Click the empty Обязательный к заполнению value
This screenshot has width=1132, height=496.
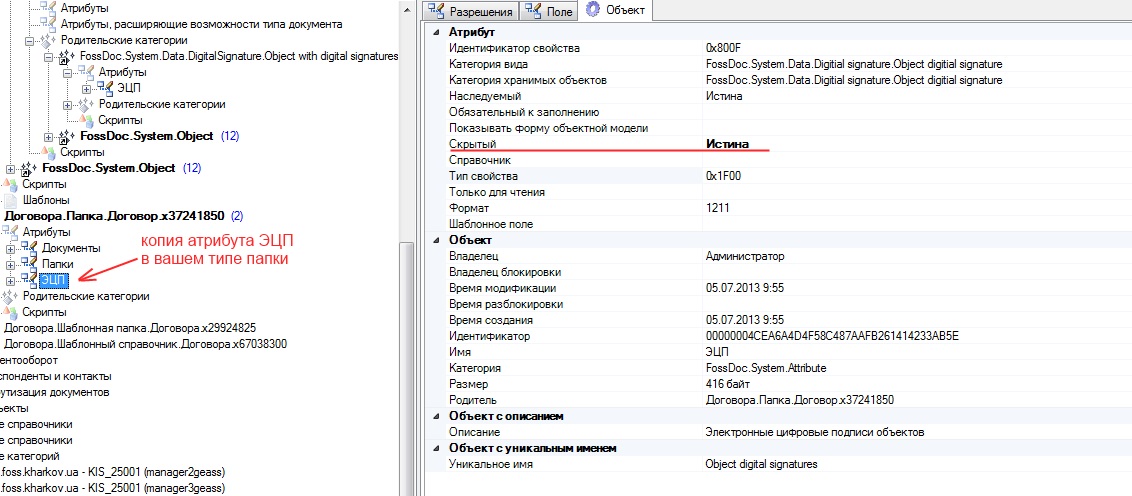(917, 112)
